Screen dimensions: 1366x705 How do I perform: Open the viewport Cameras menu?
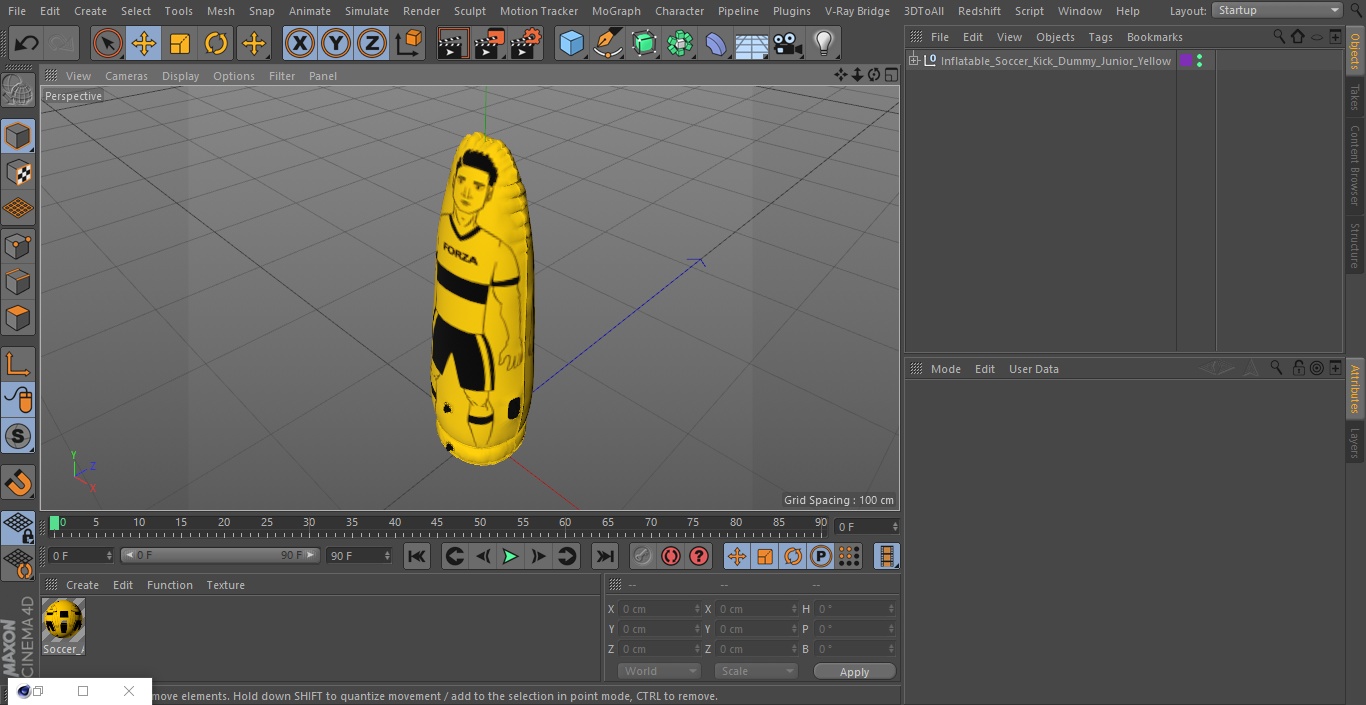(x=126, y=76)
